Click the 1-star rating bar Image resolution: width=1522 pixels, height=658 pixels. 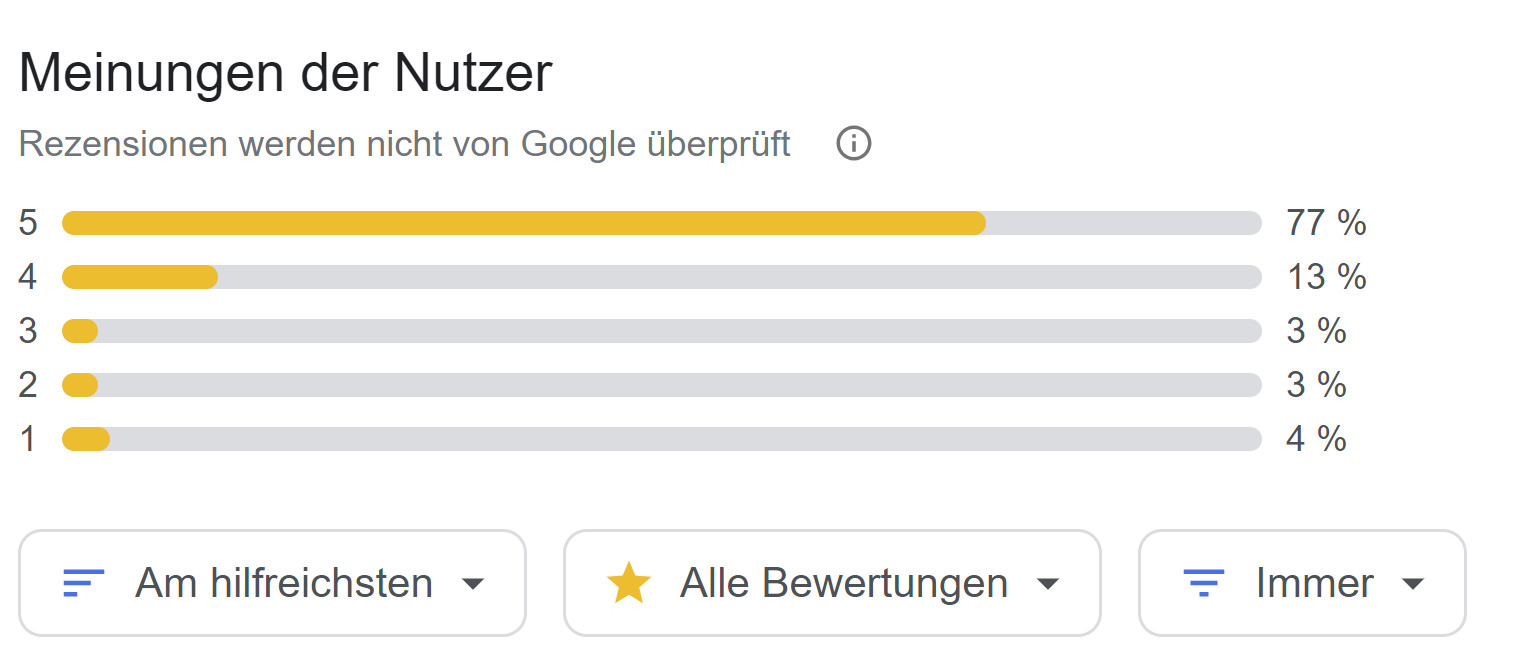click(662, 439)
